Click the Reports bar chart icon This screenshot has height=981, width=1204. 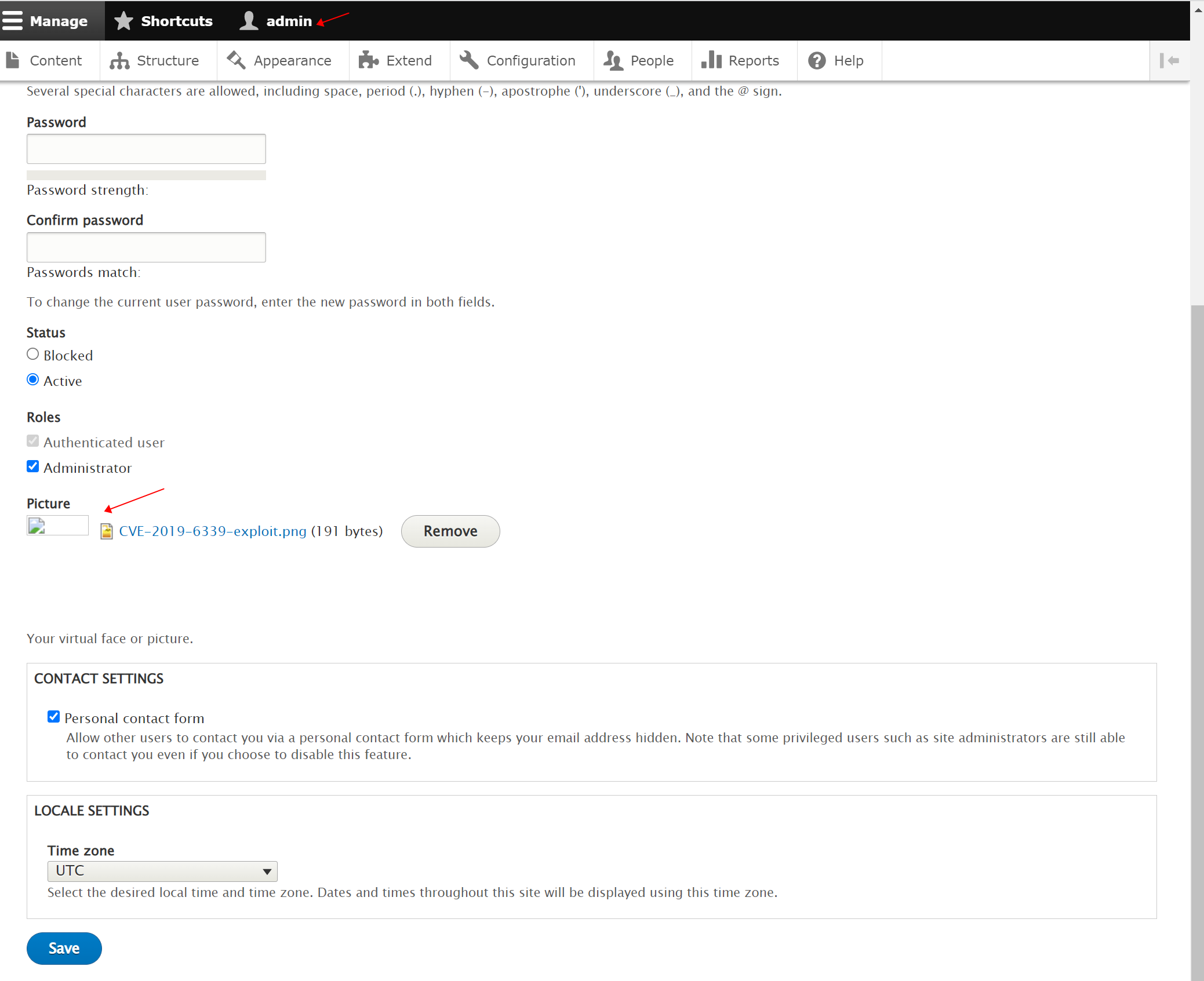point(711,60)
